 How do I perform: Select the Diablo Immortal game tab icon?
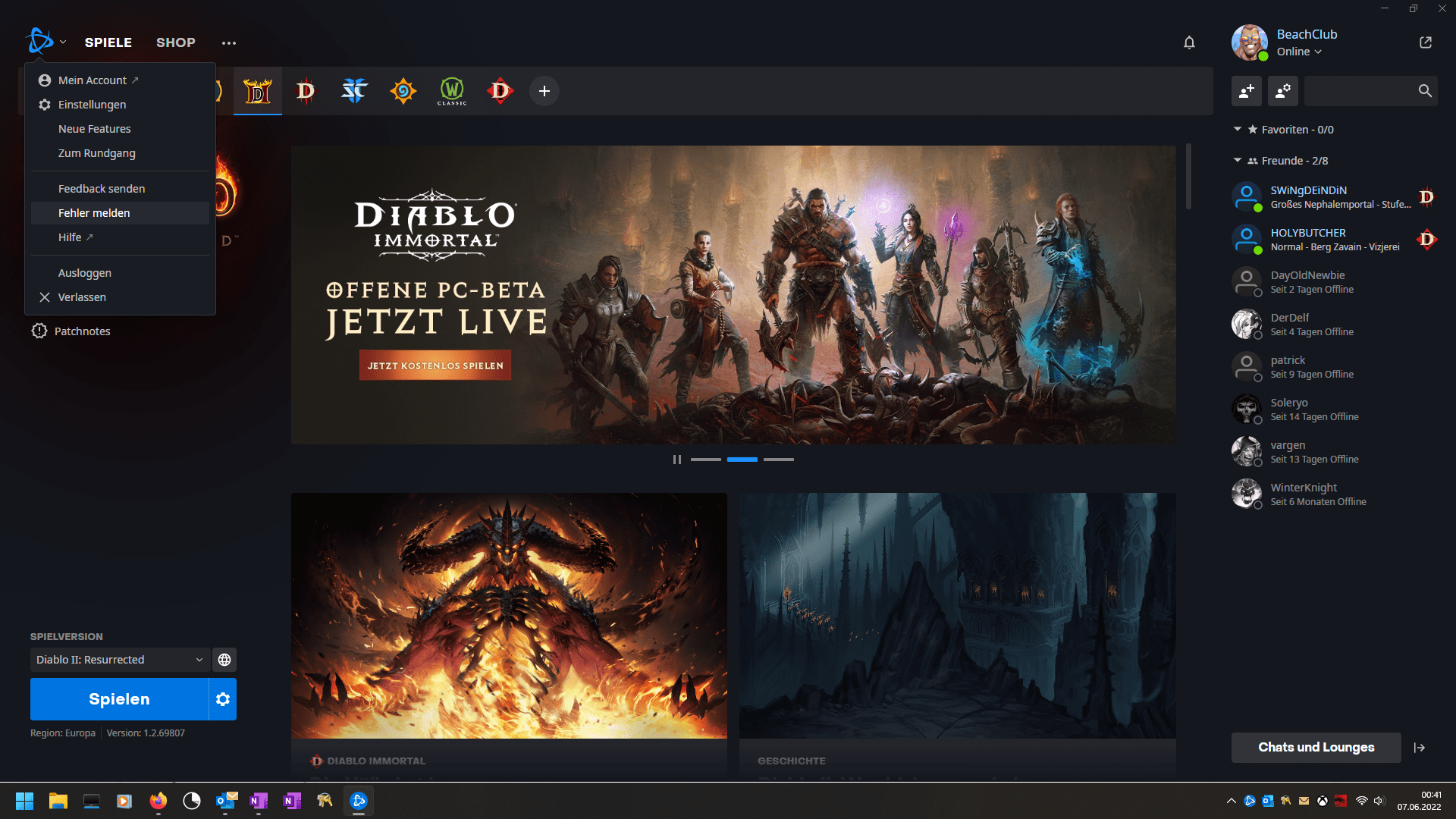500,91
